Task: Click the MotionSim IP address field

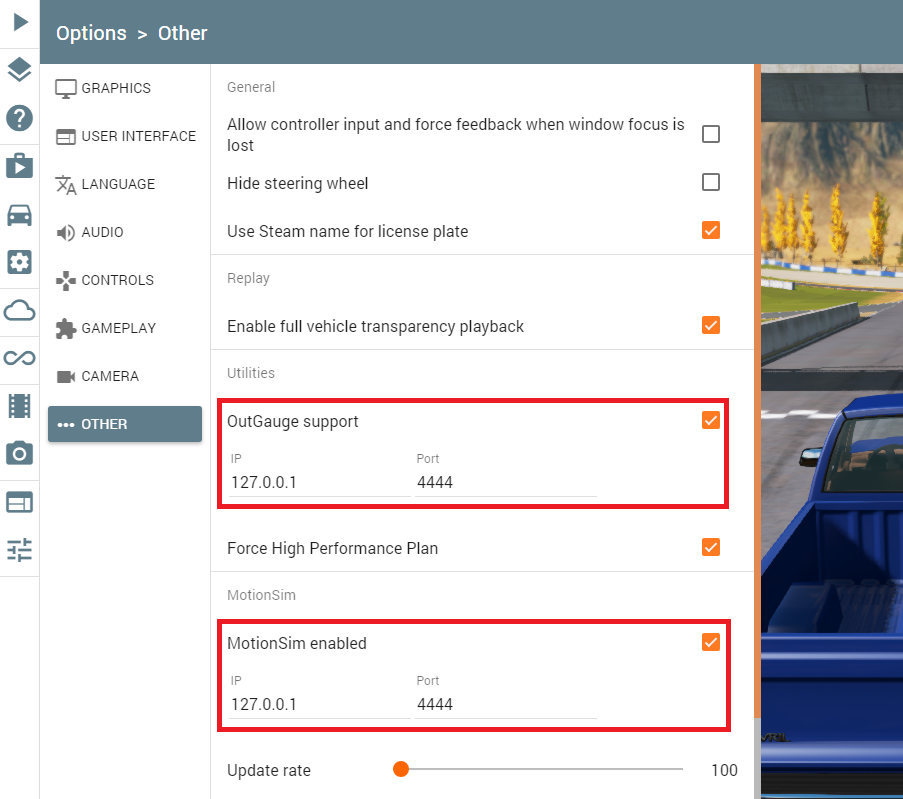Action: [x=319, y=704]
